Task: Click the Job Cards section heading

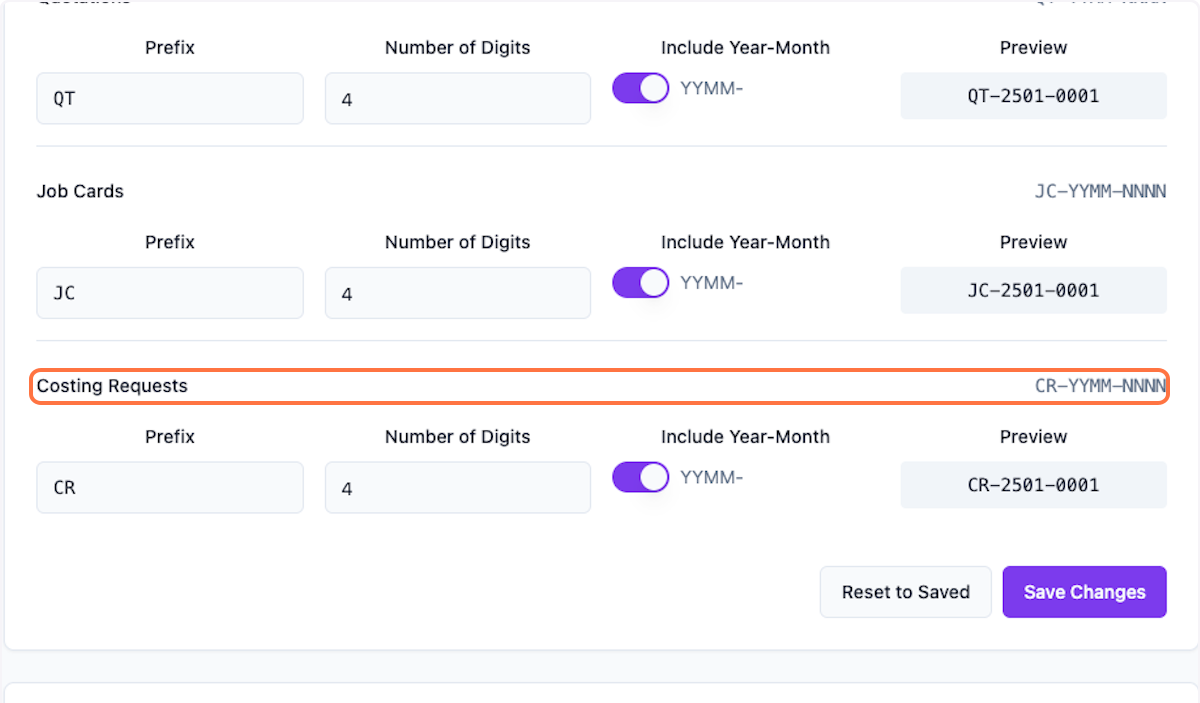Action: point(80,191)
